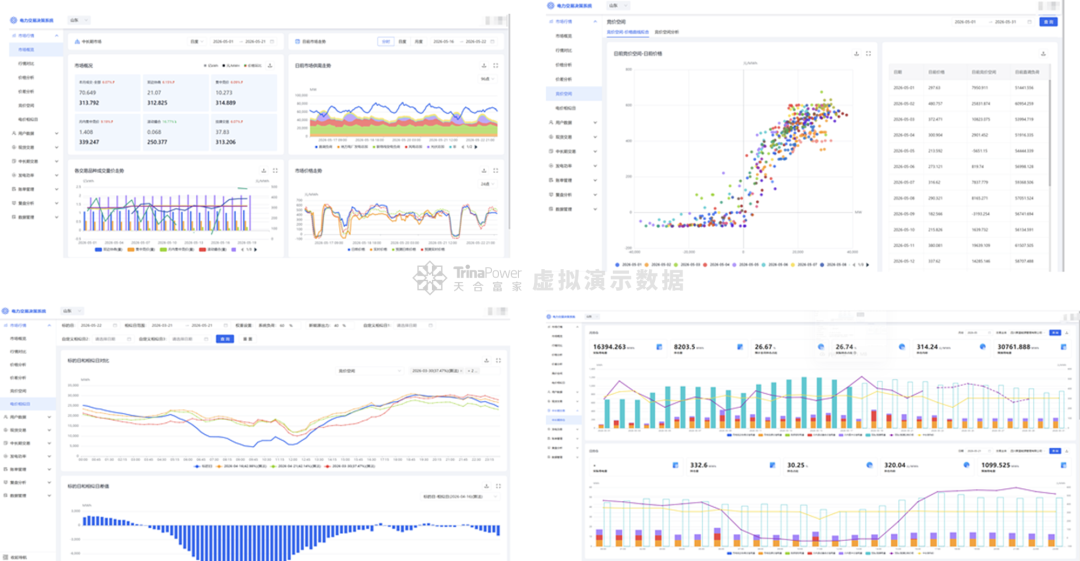Screen dimensions: 1080x561
Task: Toggle the 2026-05-01 series in scatter legend
Action: click(628, 265)
